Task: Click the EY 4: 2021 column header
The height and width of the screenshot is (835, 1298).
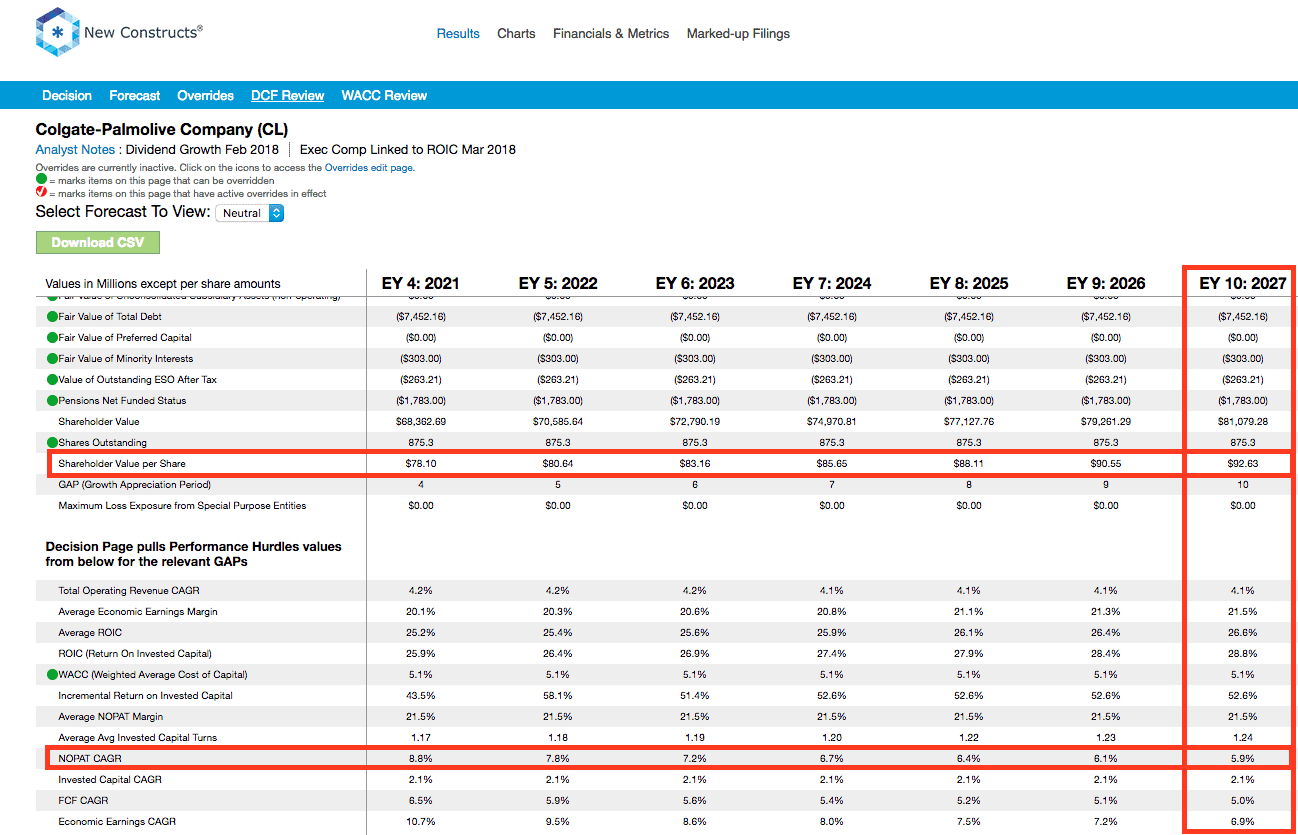Action: click(421, 283)
